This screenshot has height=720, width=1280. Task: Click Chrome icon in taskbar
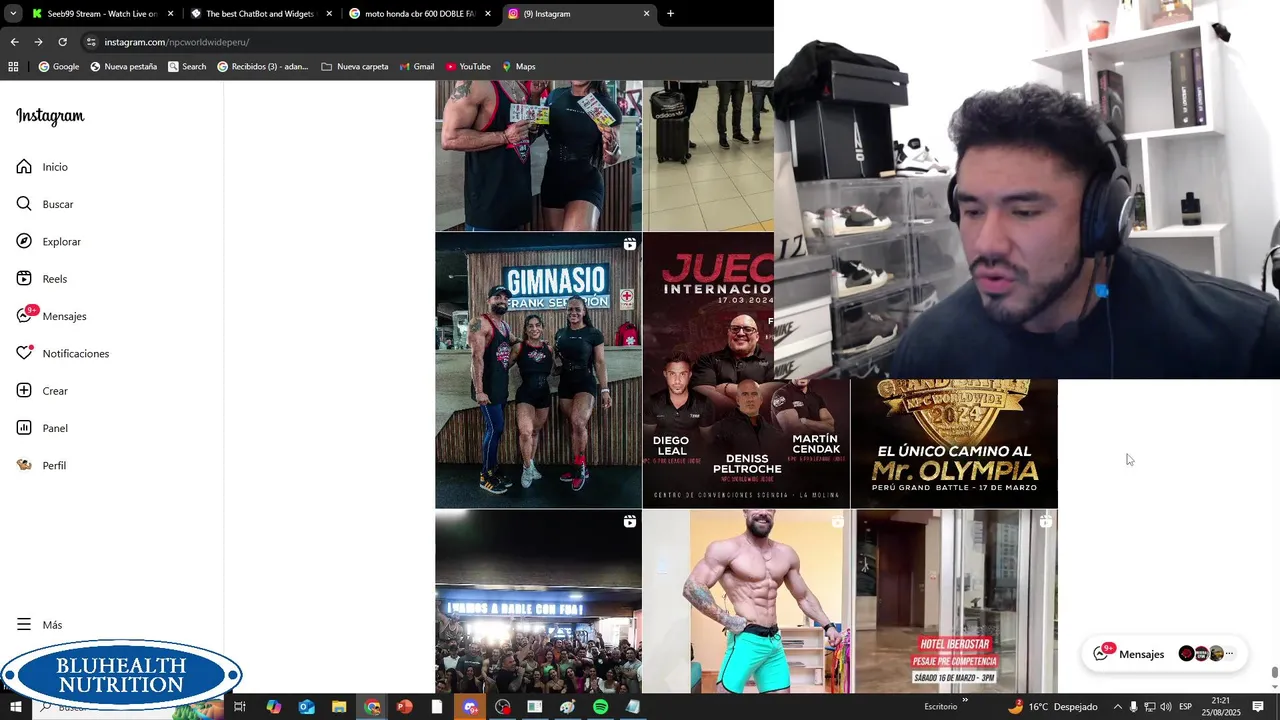click(372, 707)
